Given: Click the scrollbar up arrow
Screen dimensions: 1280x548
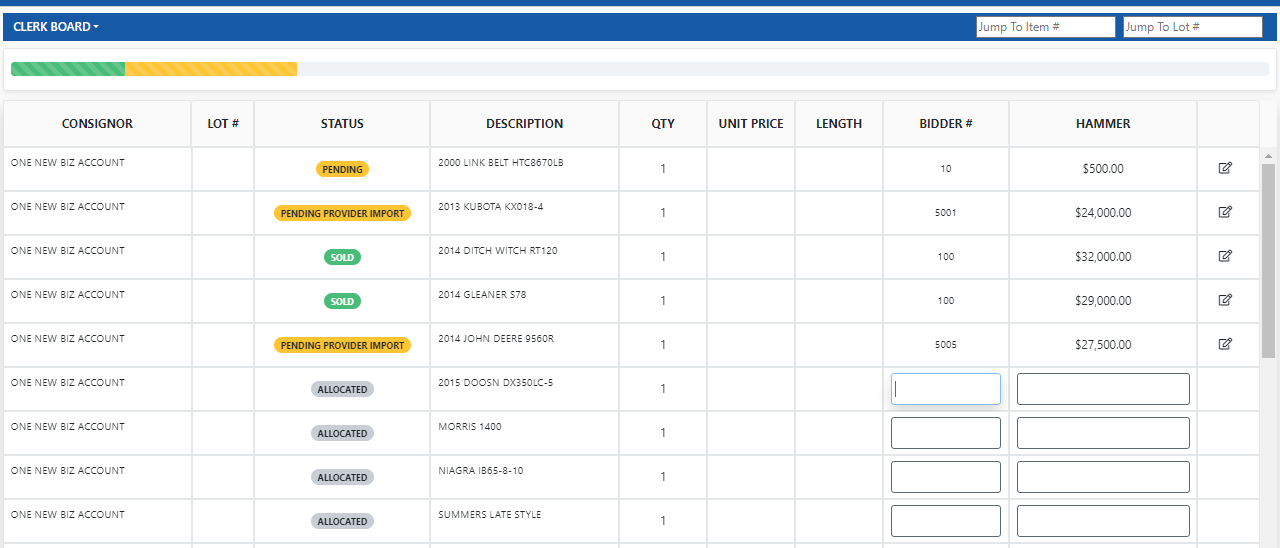Looking at the screenshot, I should click(x=1268, y=156).
